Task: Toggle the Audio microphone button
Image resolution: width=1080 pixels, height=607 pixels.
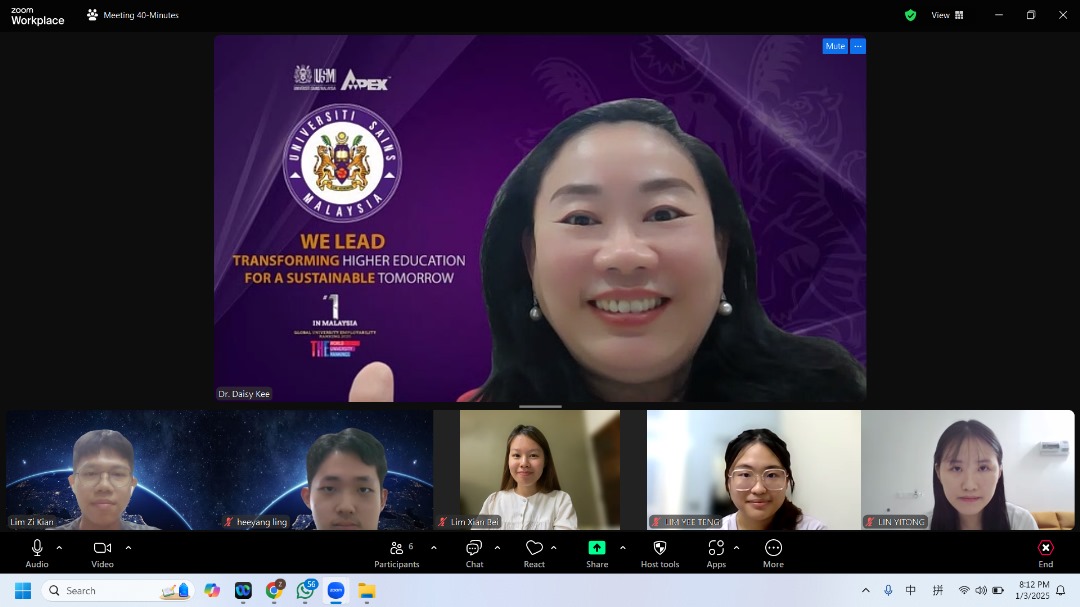Action: [37, 553]
